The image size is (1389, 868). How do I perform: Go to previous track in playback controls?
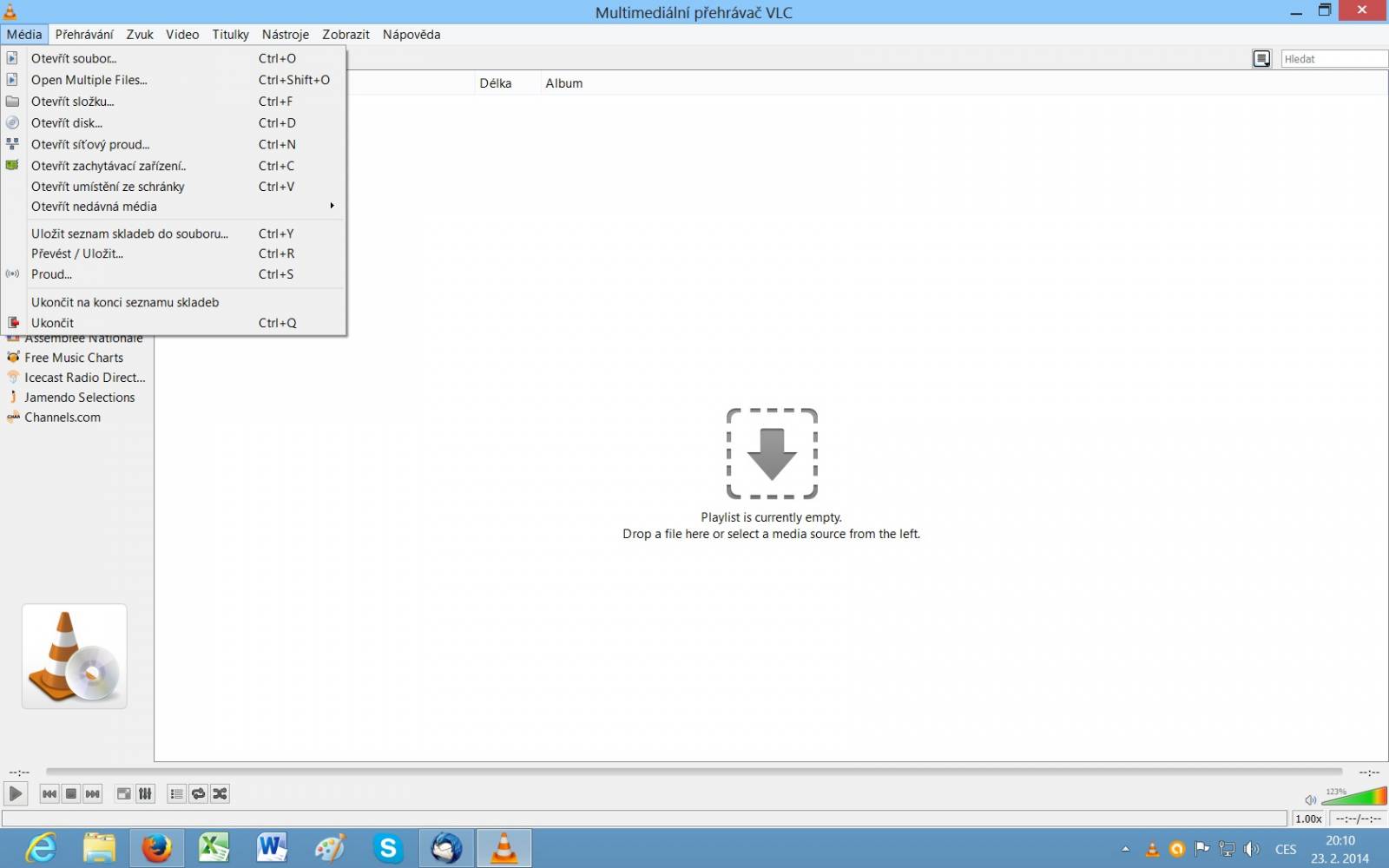tap(49, 793)
